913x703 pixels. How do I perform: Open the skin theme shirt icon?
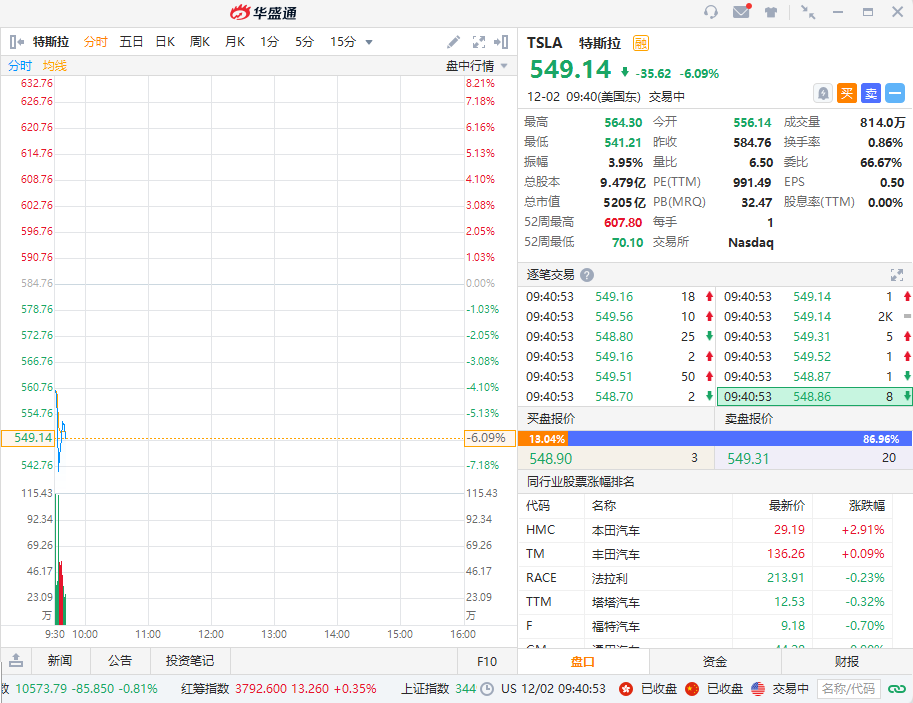771,13
